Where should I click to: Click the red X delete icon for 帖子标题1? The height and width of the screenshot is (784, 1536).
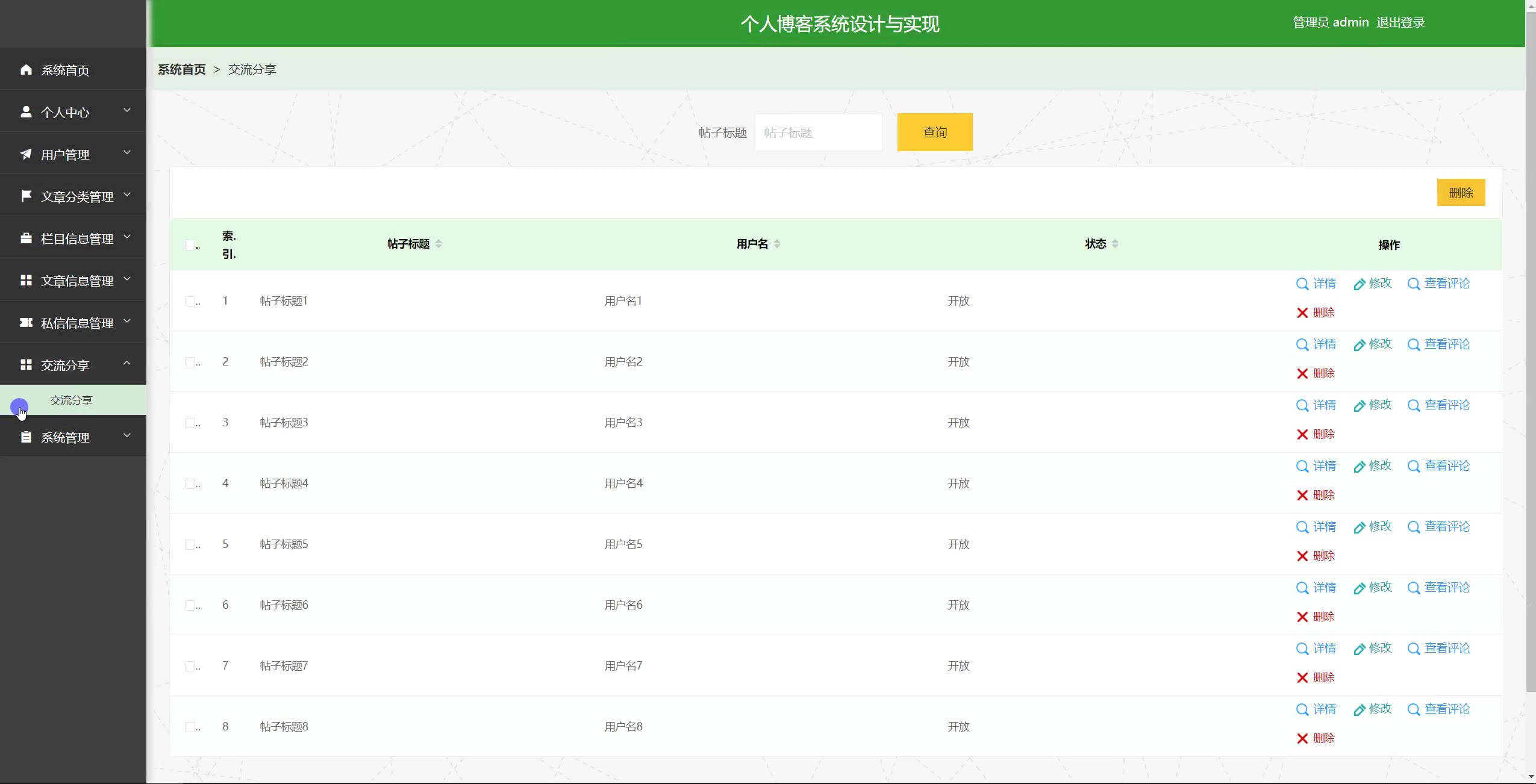point(1302,313)
